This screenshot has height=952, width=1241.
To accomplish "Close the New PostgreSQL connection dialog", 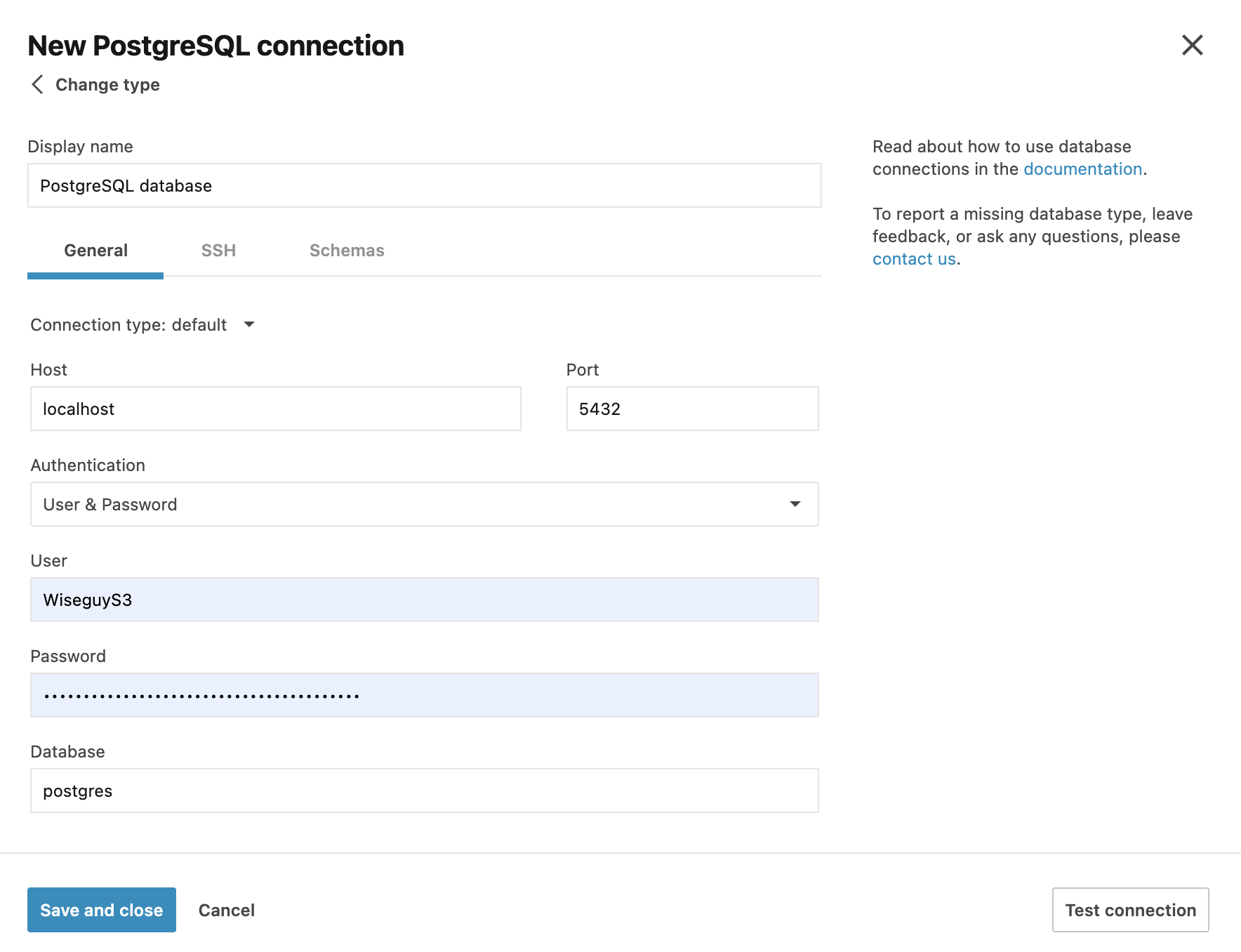I will tap(1192, 45).
